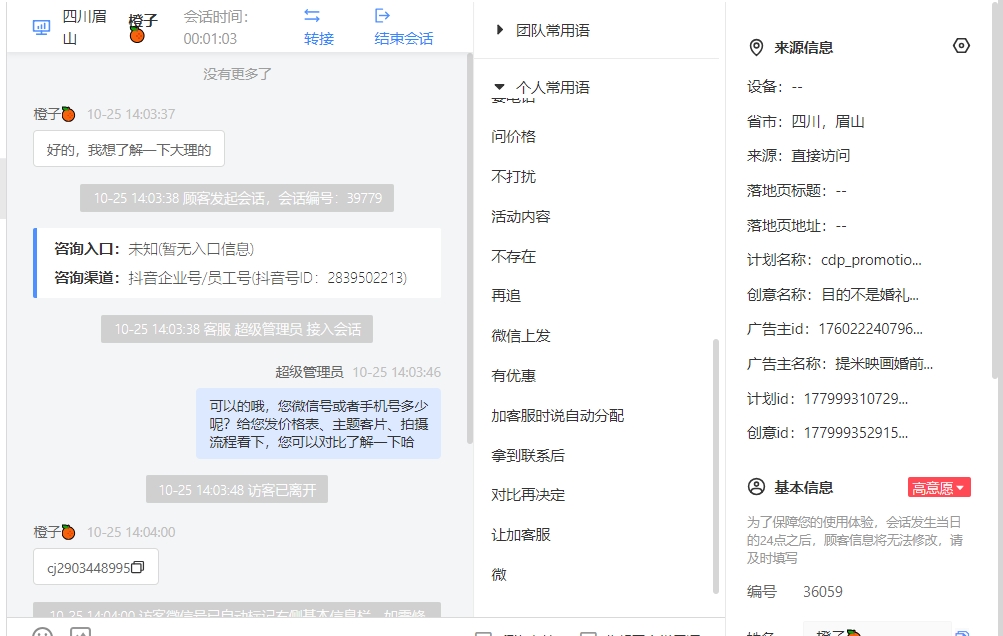Click the quick-phrase list scrollbar

click(x=716, y=466)
